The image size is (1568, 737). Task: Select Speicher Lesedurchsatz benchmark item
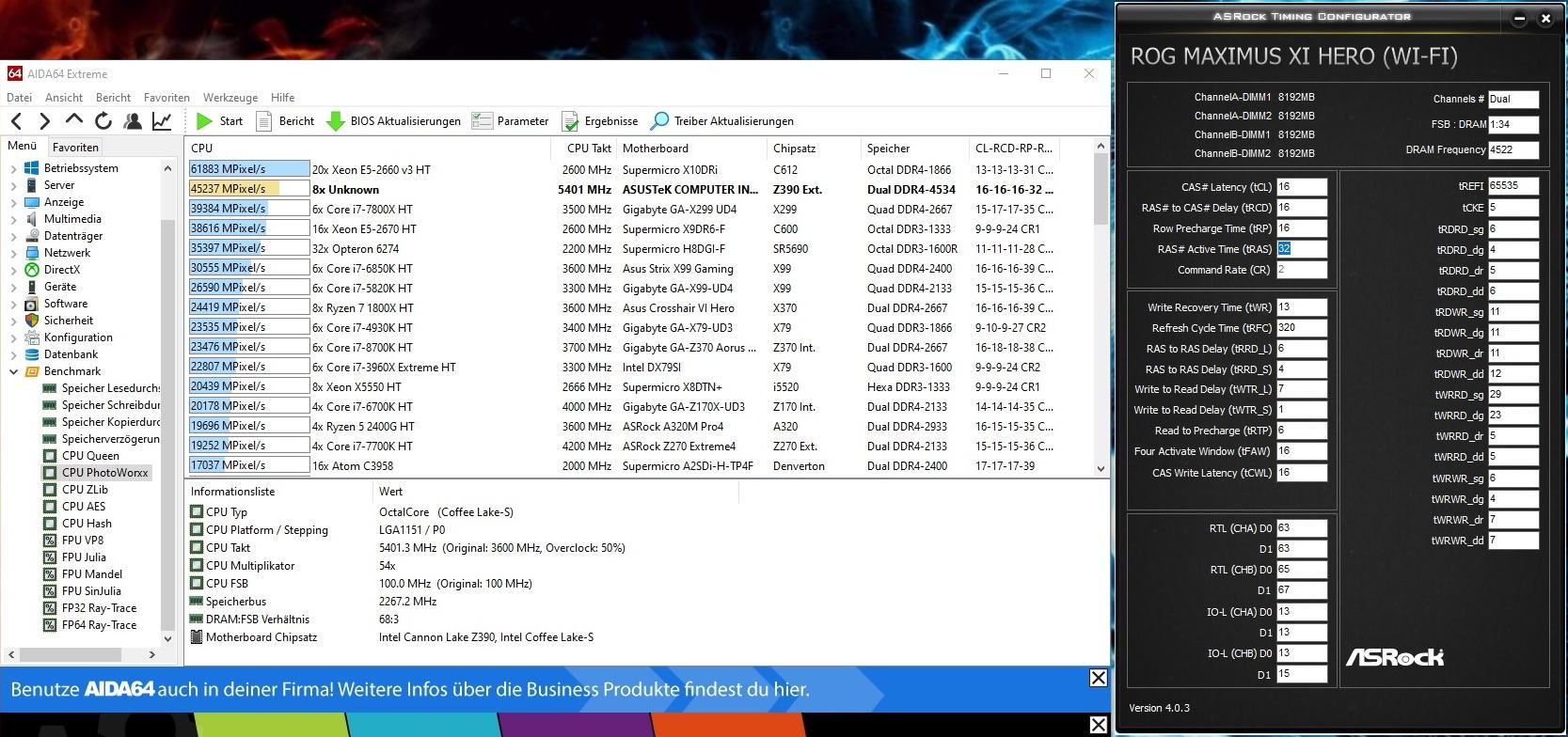(110, 388)
